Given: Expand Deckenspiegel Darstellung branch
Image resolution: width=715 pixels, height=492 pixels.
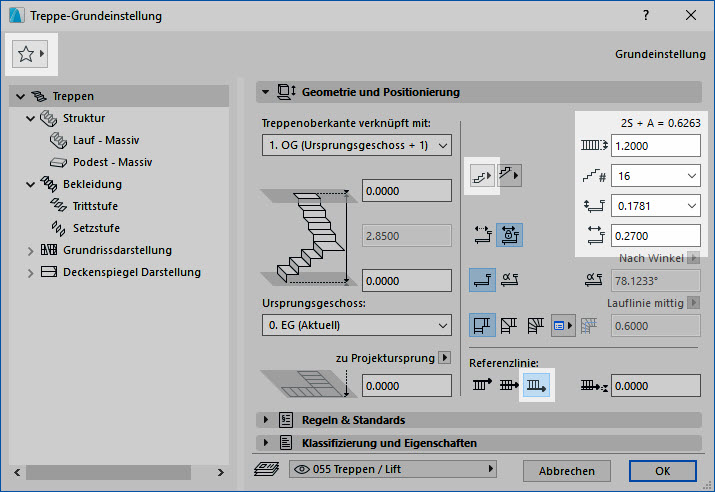Looking at the screenshot, I should 31,273.
